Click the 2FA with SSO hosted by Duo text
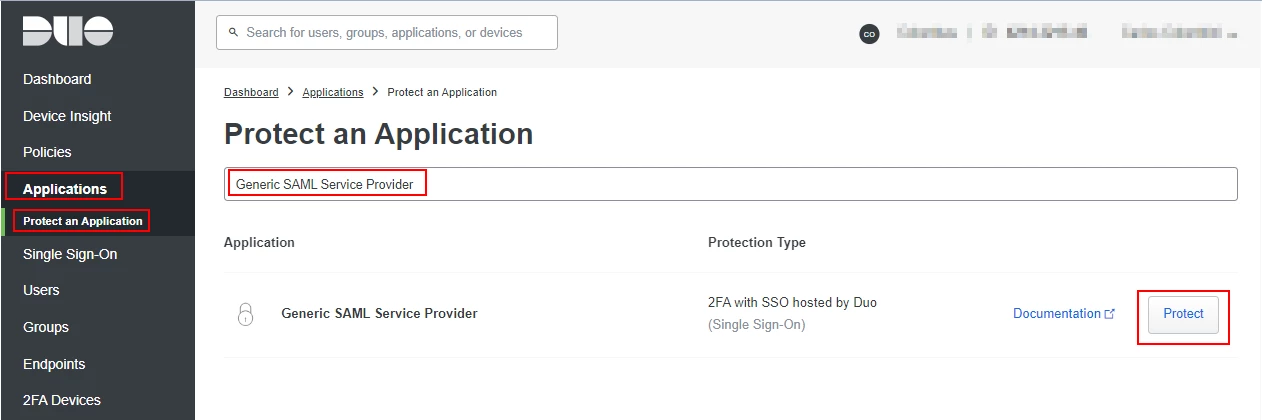 [x=792, y=302]
